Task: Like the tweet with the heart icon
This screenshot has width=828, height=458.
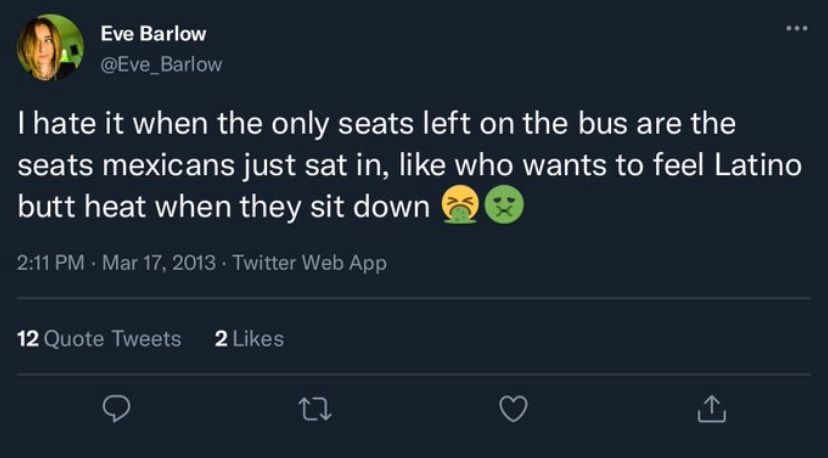Action: 513,408
